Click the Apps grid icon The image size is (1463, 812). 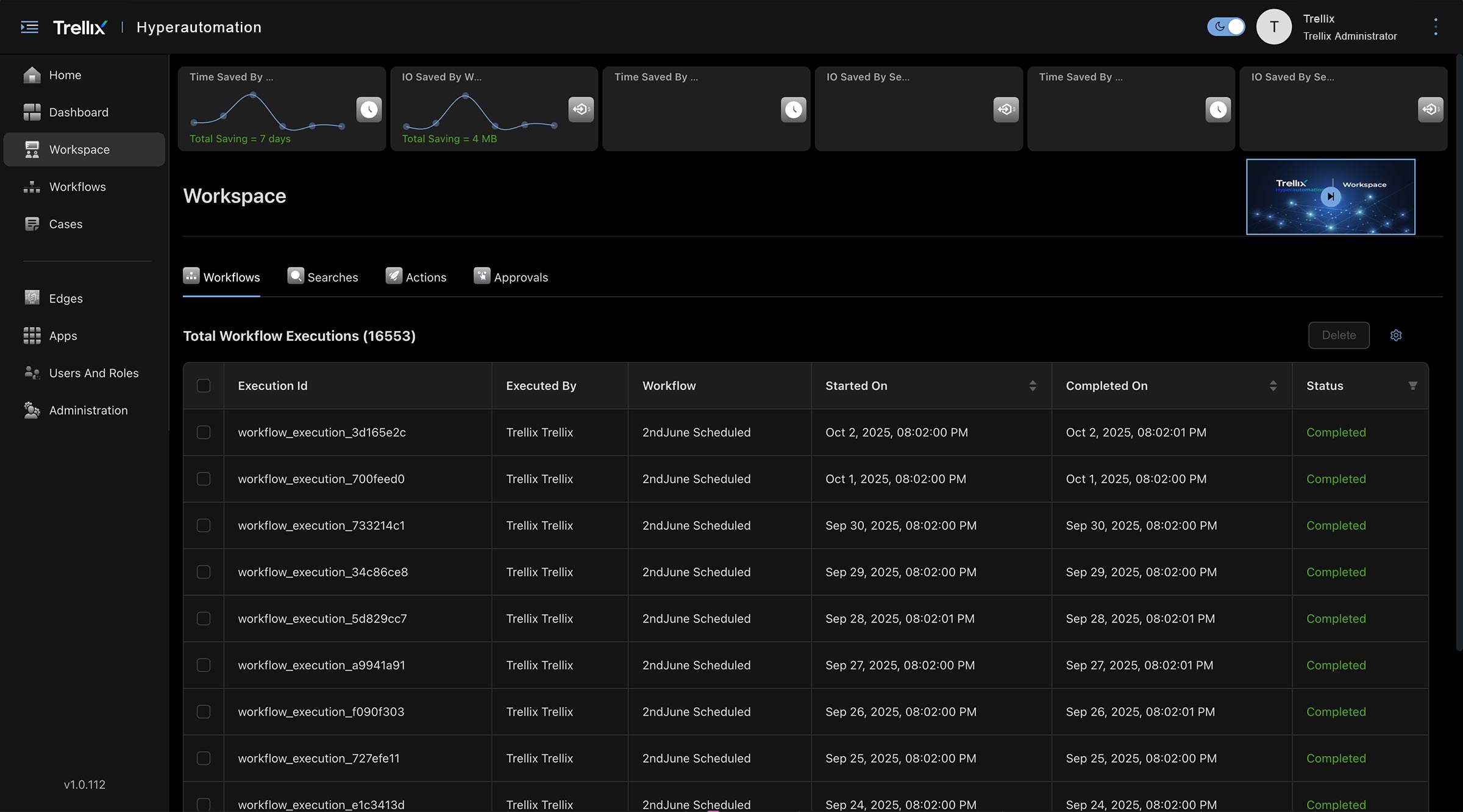coord(32,335)
